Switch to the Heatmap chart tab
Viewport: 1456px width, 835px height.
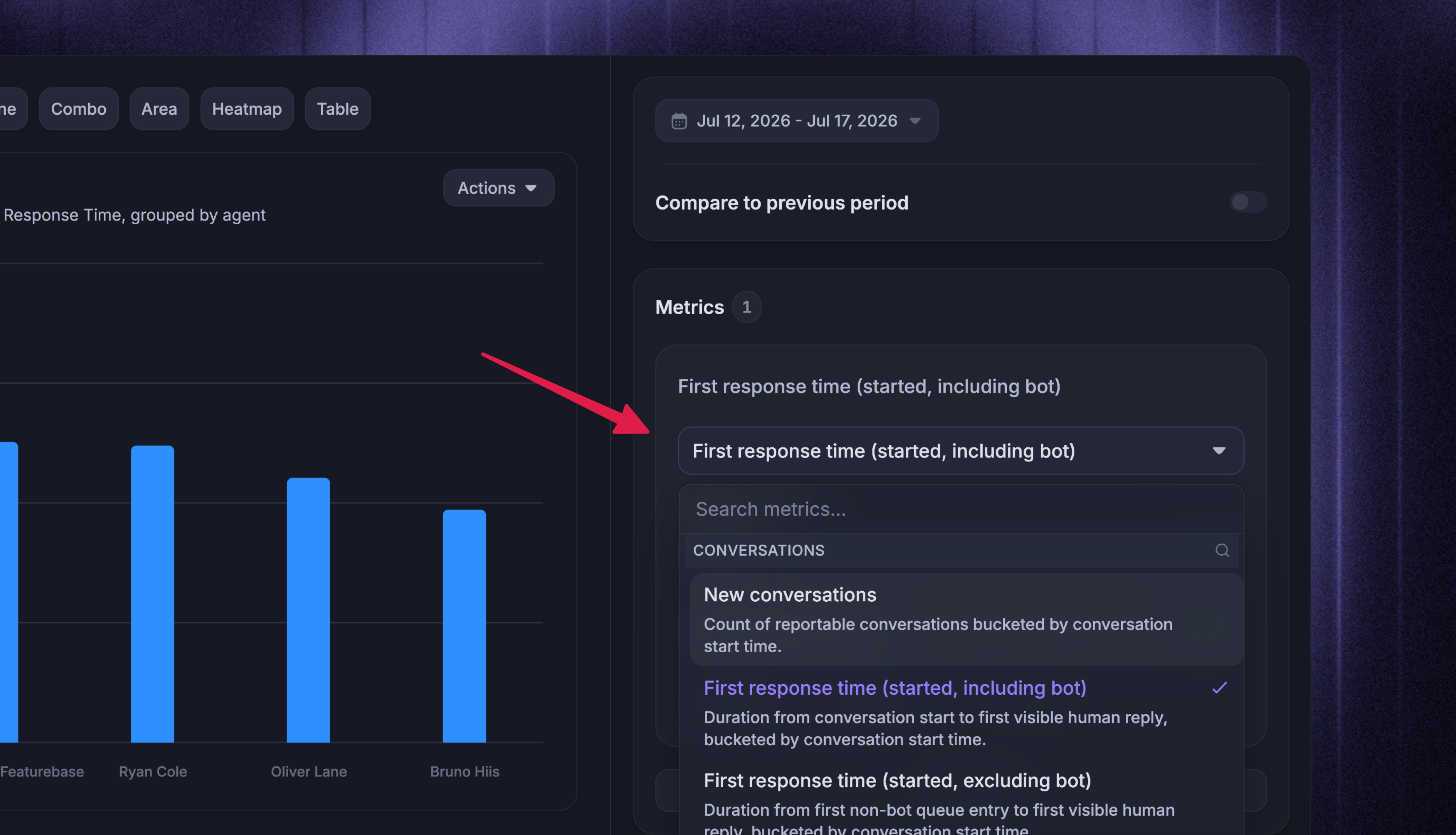point(247,109)
